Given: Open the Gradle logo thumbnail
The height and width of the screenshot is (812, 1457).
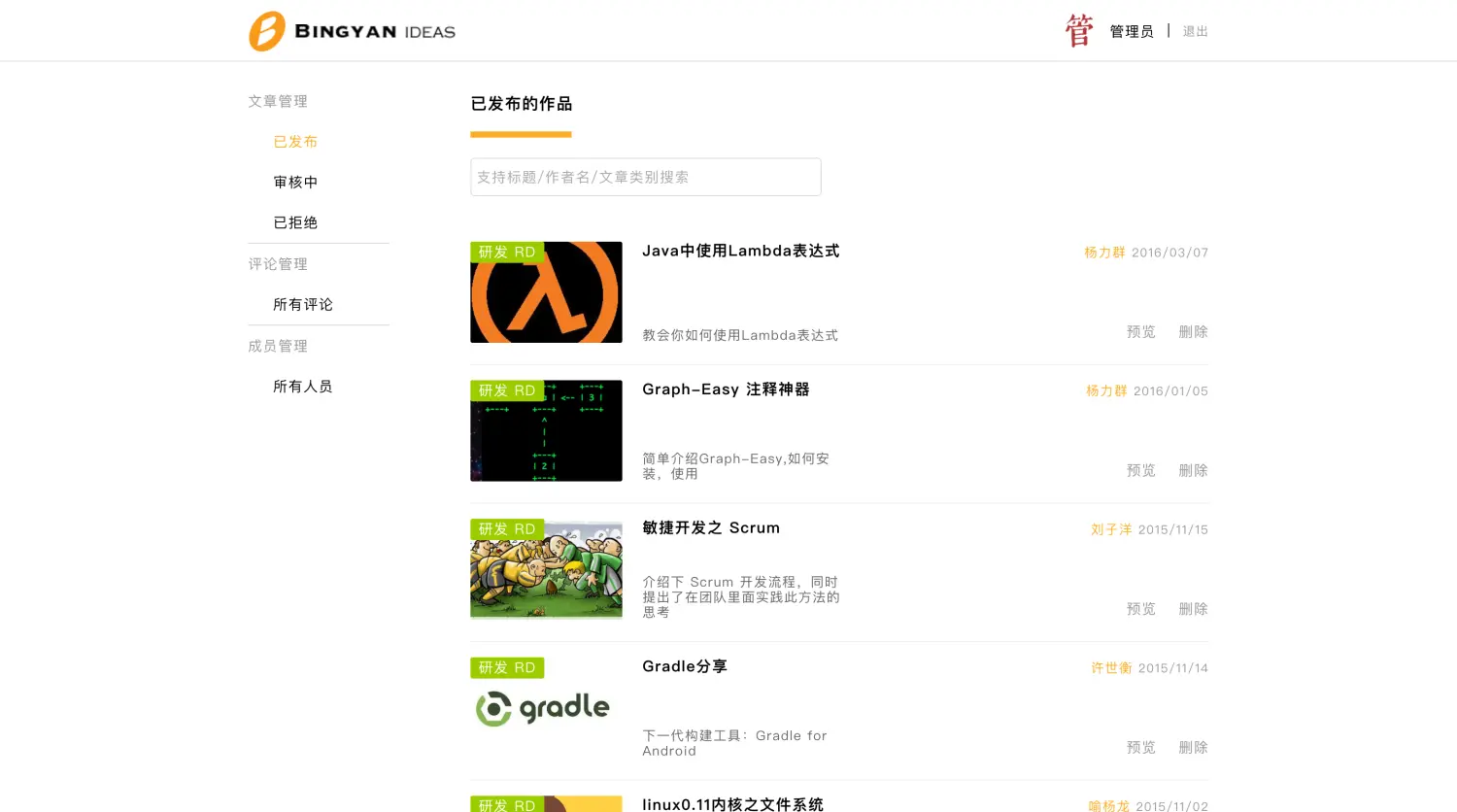Looking at the screenshot, I should click(546, 708).
